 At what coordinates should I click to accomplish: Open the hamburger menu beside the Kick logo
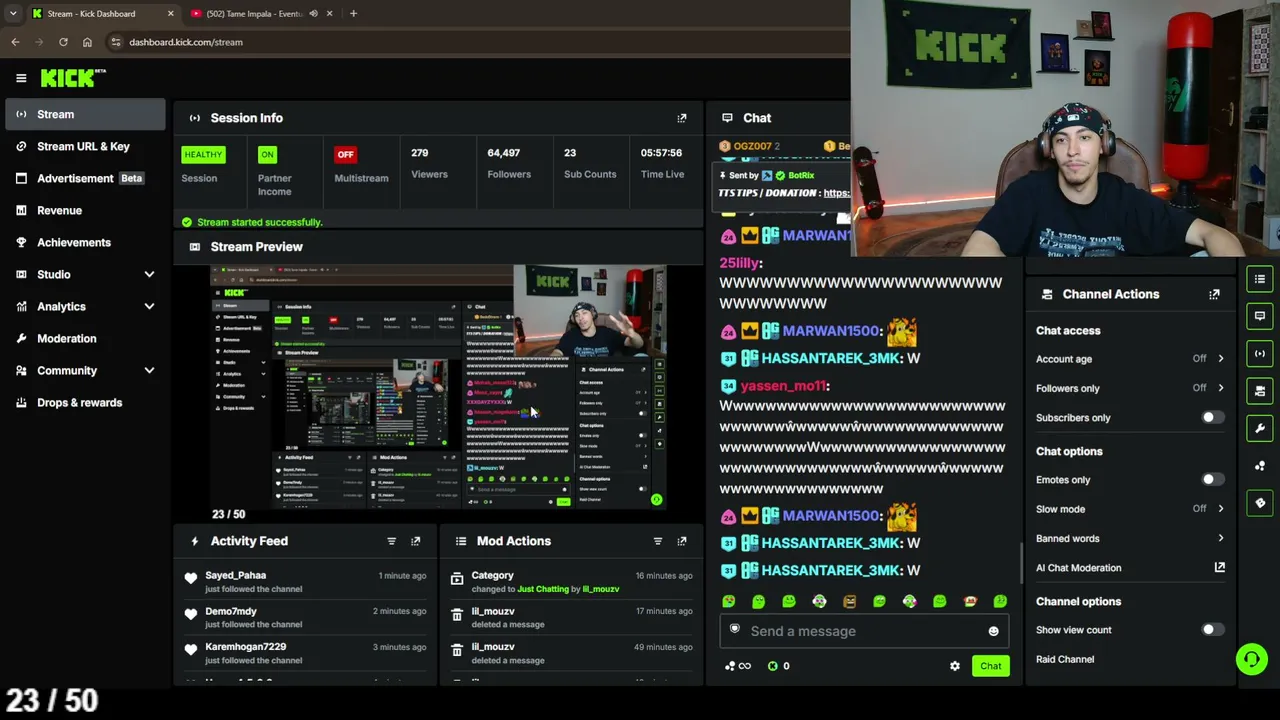tap(21, 78)
